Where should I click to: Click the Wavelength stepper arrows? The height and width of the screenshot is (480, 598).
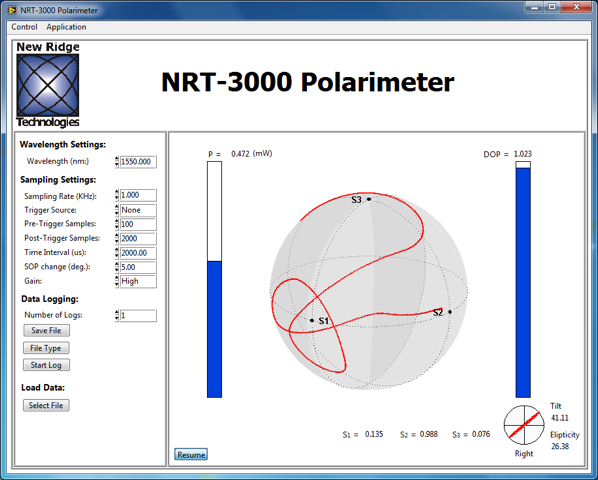click(x=117, y=162)
